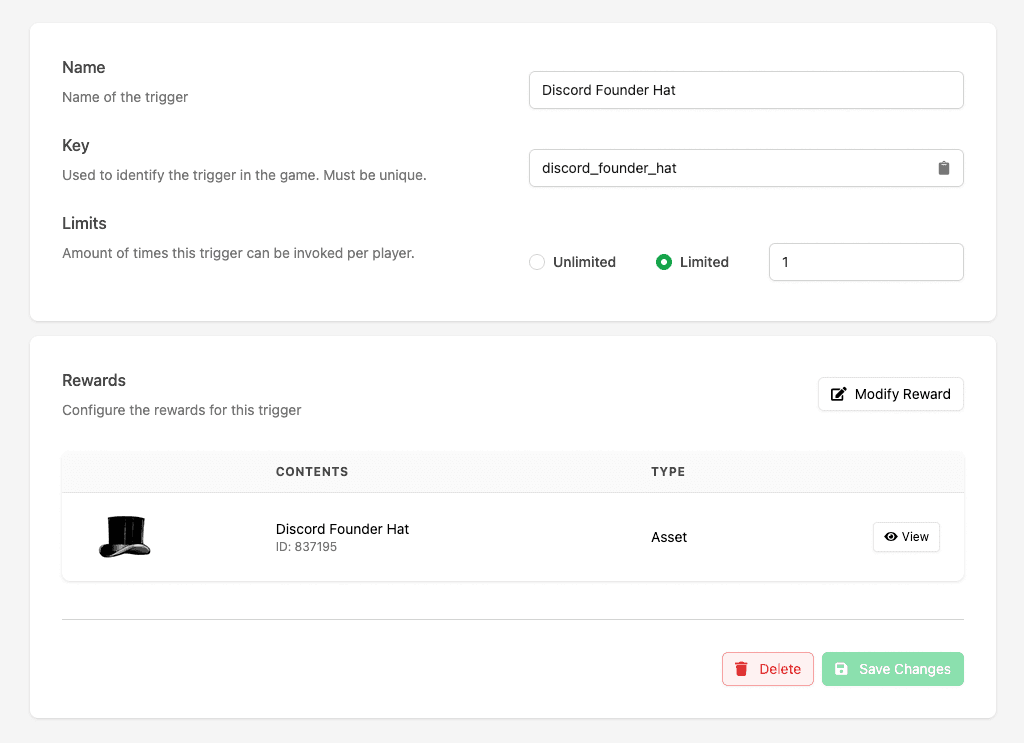Screen dimensions: 1024x743
Task: Select the Unlimited radio option
Action: [537, 262]
